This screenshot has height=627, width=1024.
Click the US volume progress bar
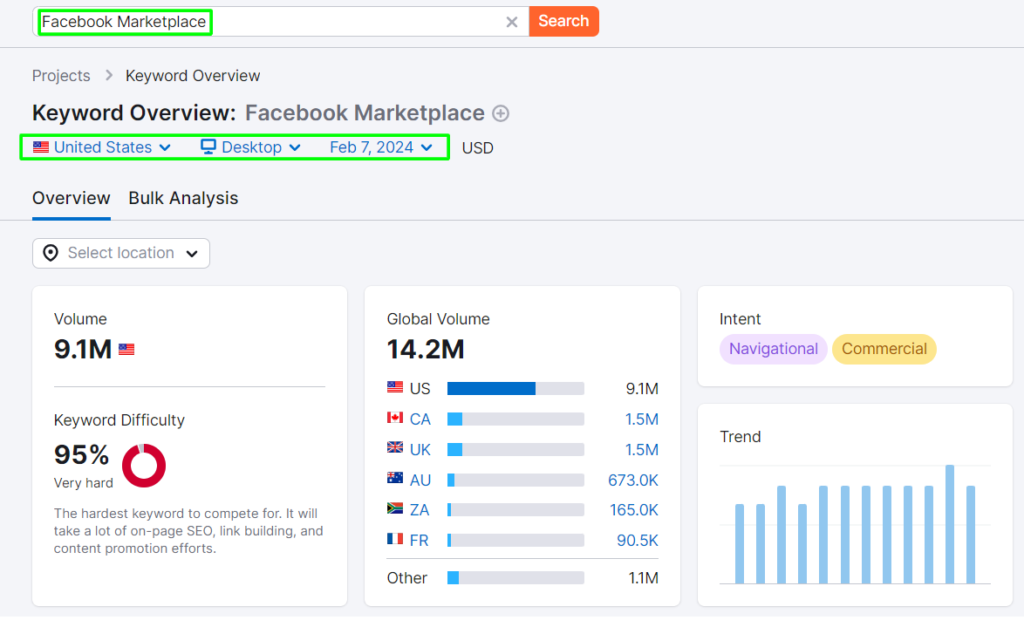pos(515,389)
